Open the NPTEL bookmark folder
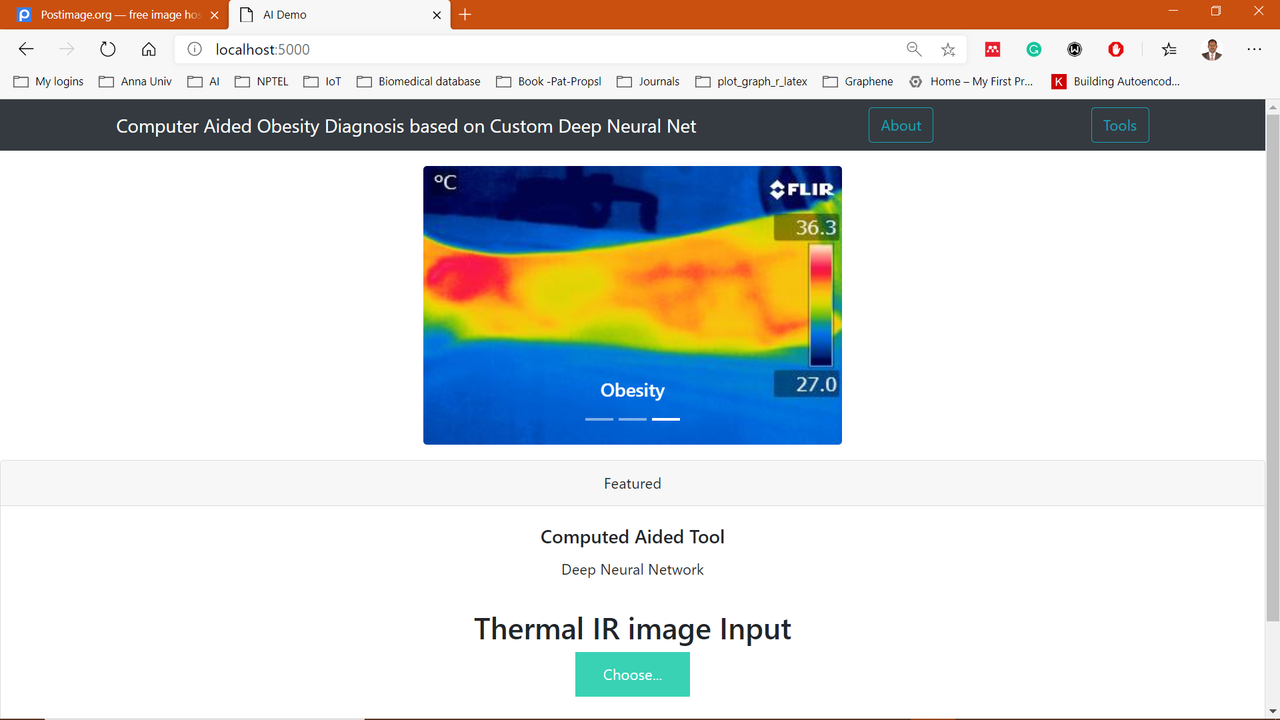This screenshot has width=1280, height=720. [261, 82]
